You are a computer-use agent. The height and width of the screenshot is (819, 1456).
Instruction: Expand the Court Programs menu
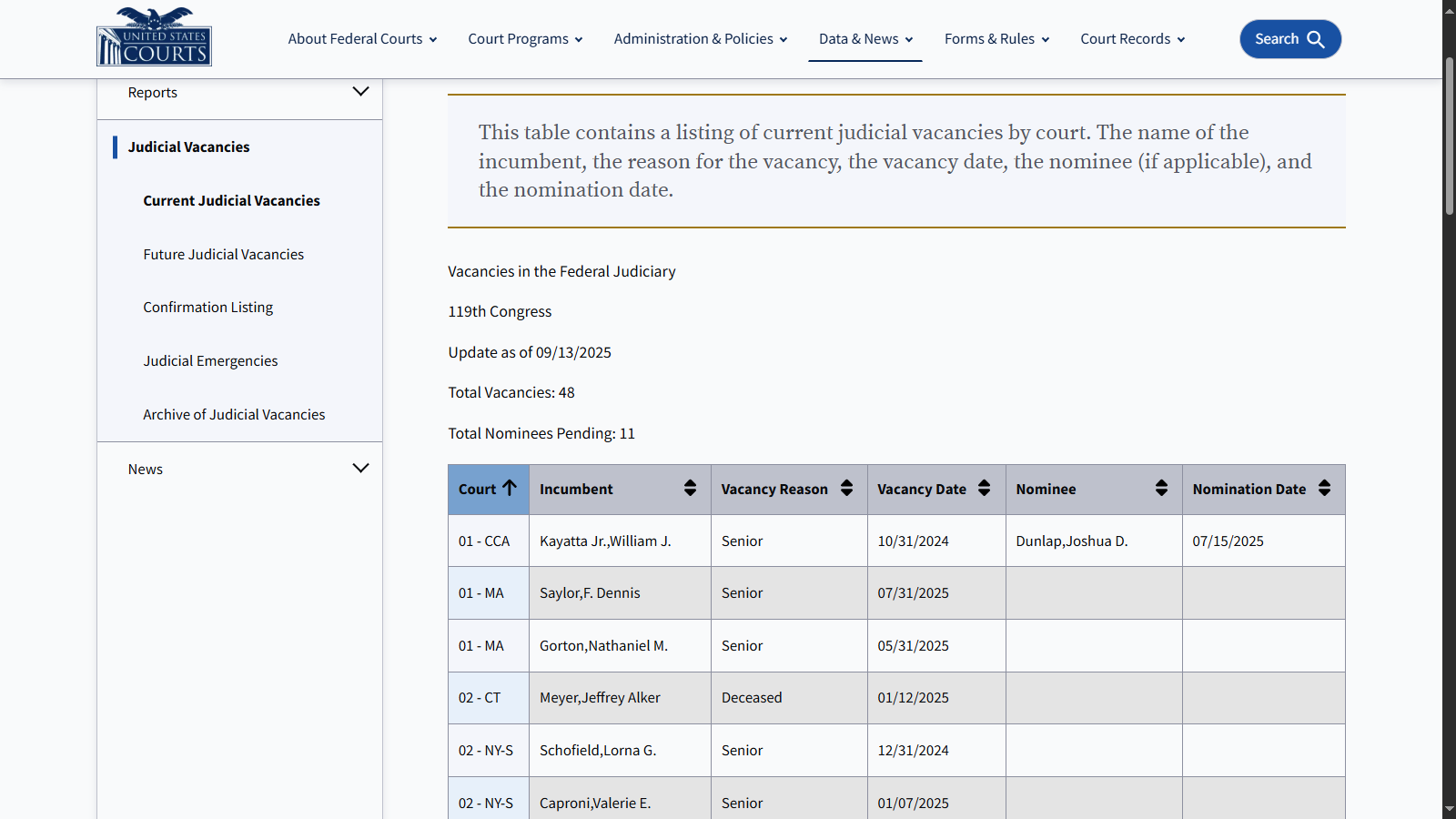(525, 39)
